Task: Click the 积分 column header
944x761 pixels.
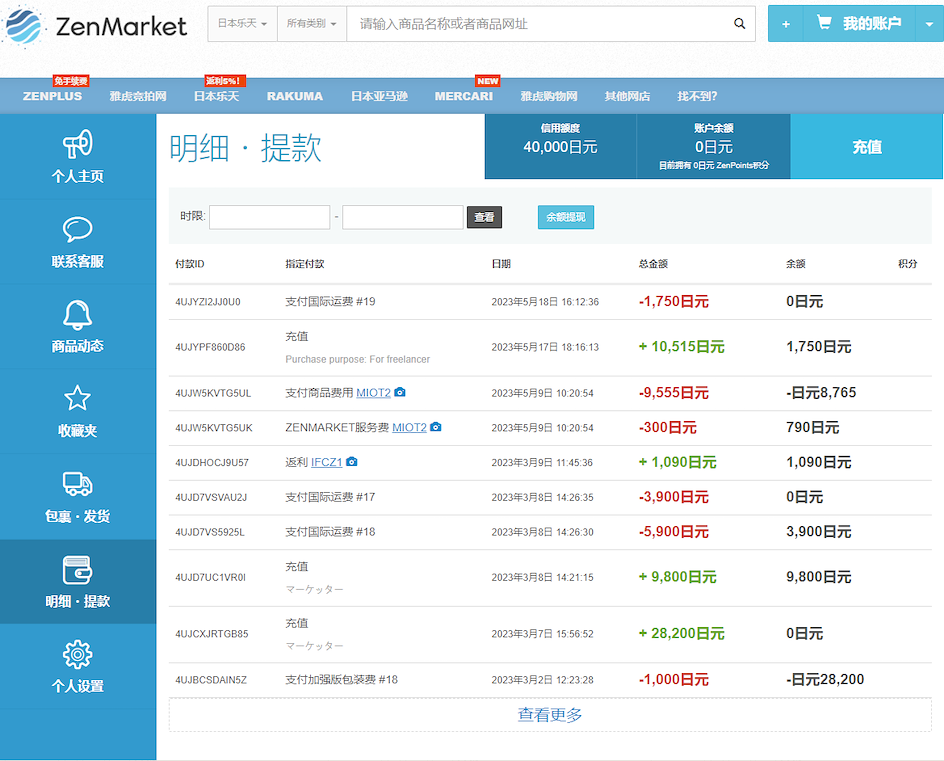Action: (907, 264)
